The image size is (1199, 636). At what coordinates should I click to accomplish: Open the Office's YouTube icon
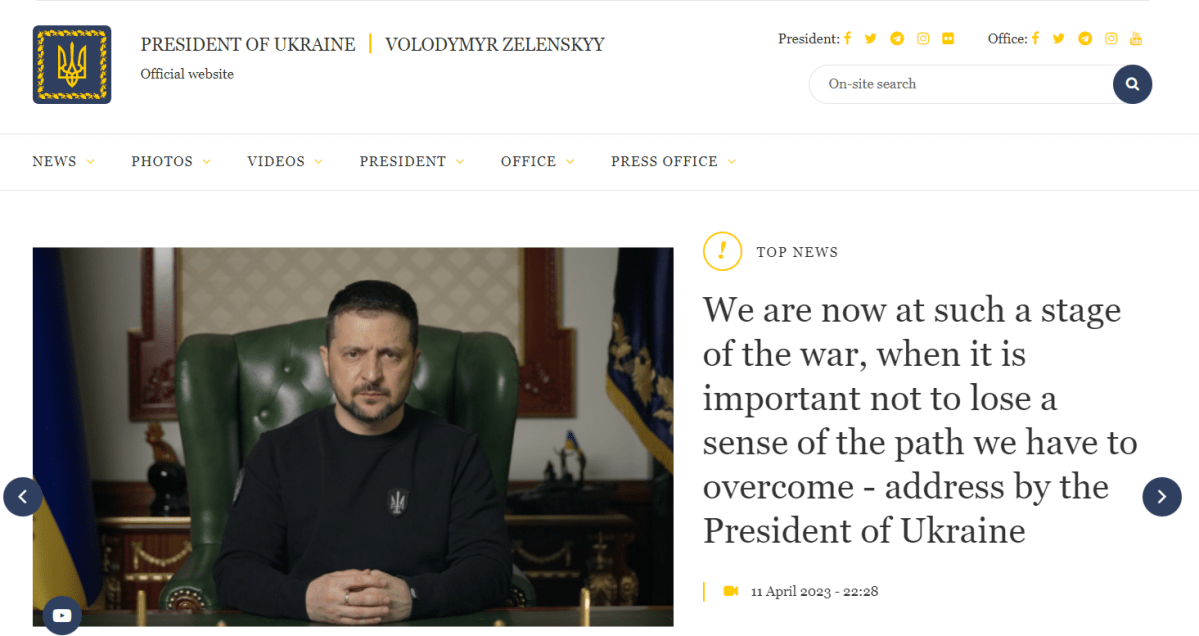[x=1136, y=38]
